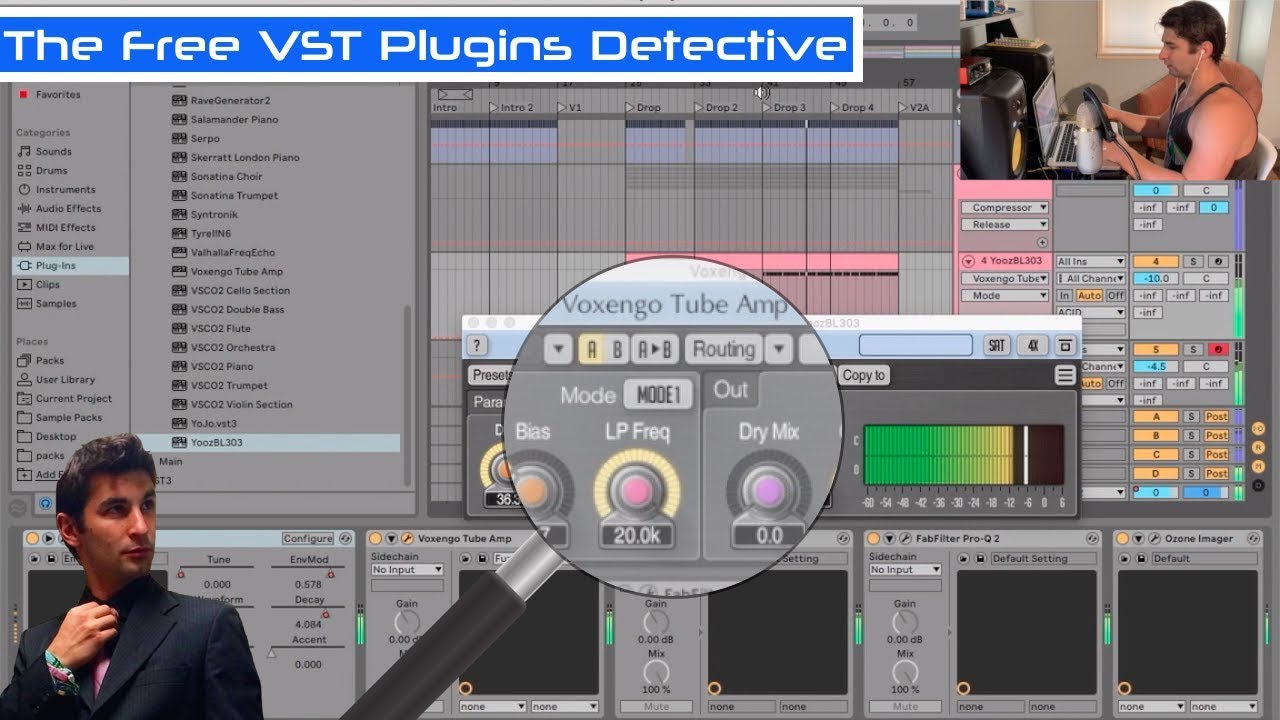The image size is (1280, 720).
Task: Click the Presets button in Voxengo
Action: pyautogui.click(x=491, y=375)
